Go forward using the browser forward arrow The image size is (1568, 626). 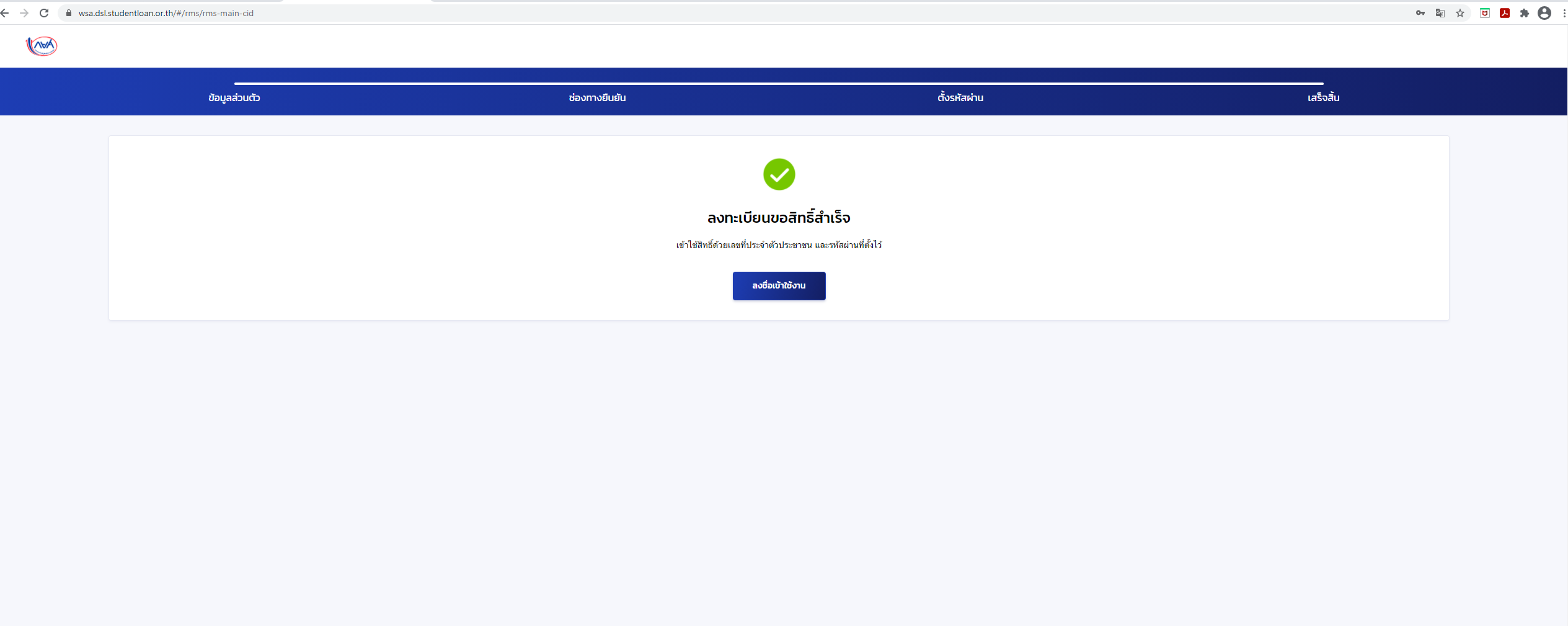tap(24, 13)
